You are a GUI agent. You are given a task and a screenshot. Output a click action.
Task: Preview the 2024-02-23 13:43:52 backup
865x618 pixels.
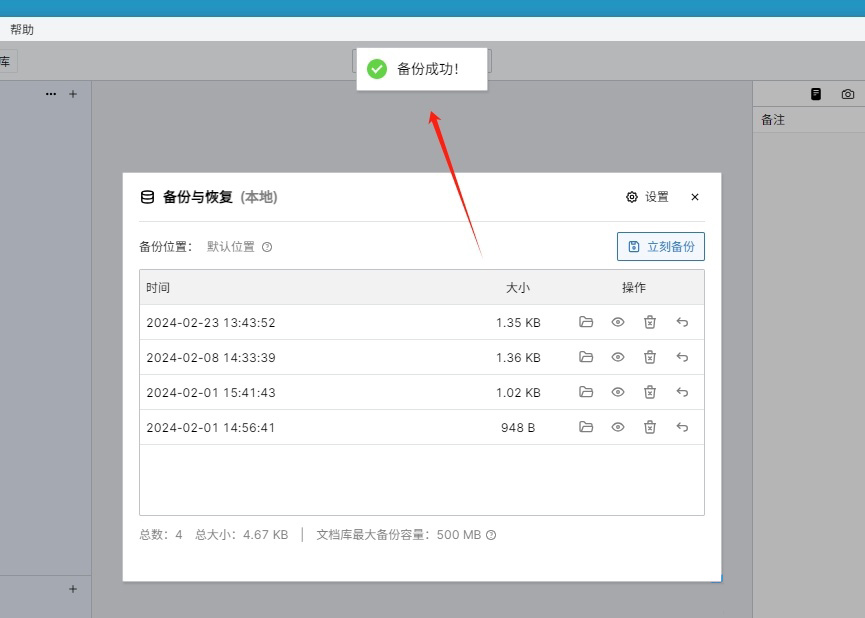click(x=618, y=322)
